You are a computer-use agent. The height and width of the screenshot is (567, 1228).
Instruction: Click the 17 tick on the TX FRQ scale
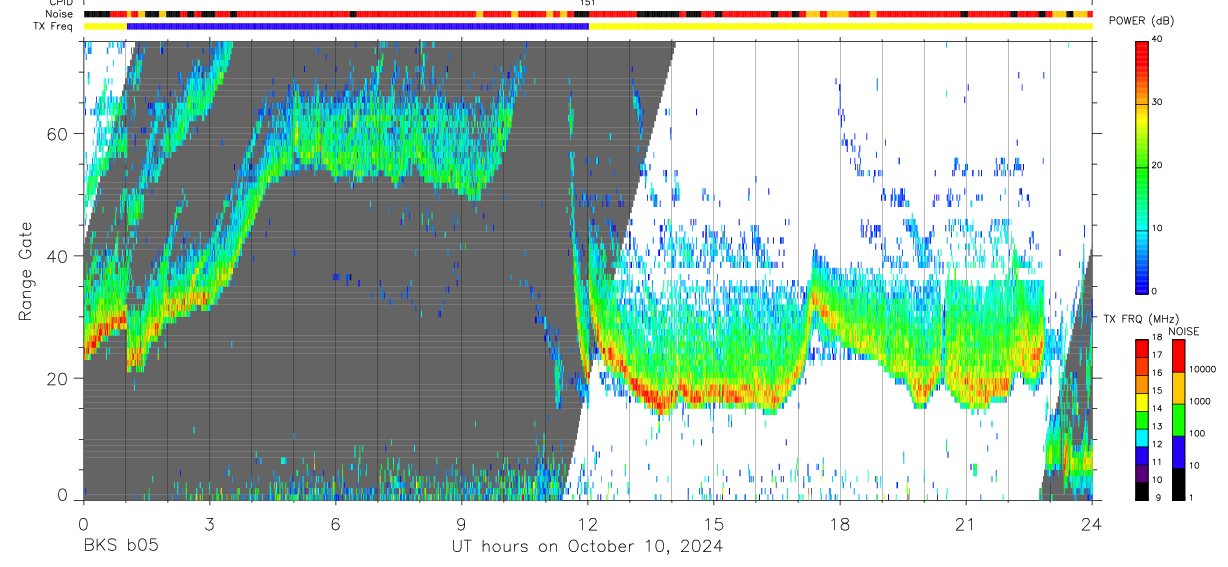[1158, 355]
